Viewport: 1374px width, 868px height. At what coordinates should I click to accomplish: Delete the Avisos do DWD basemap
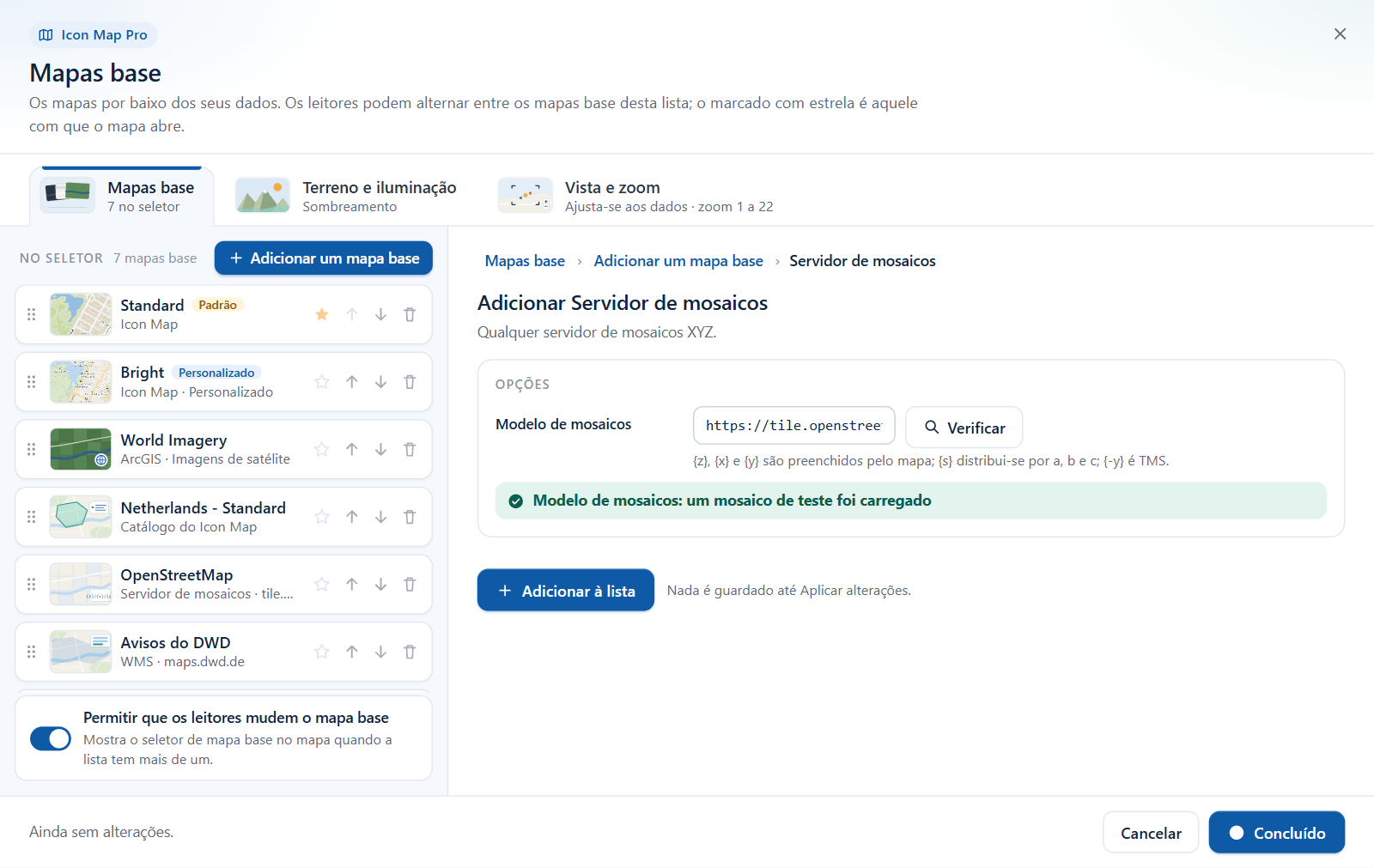click(x=410, y=652)
